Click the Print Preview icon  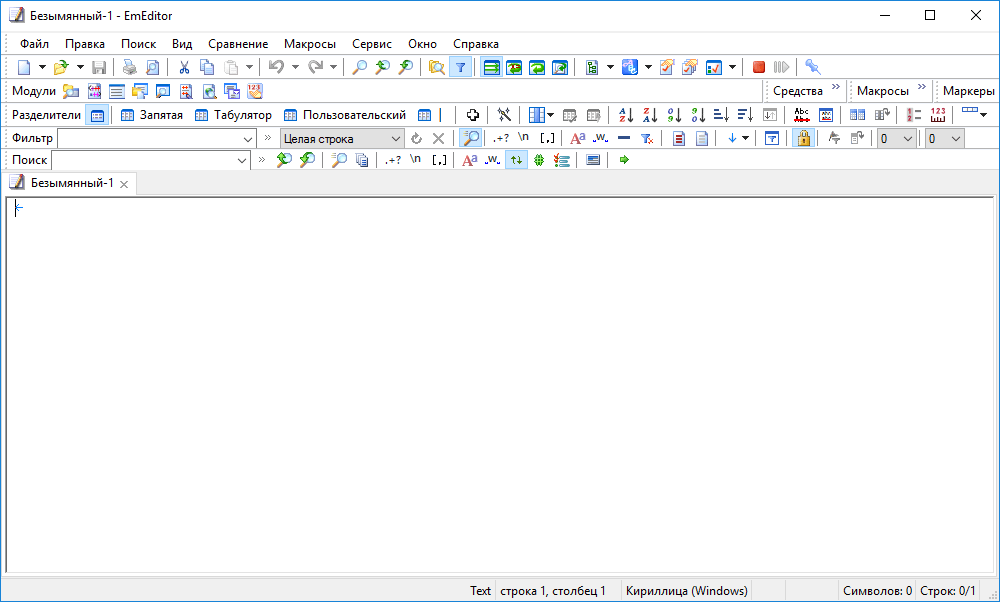coord(152,67)
